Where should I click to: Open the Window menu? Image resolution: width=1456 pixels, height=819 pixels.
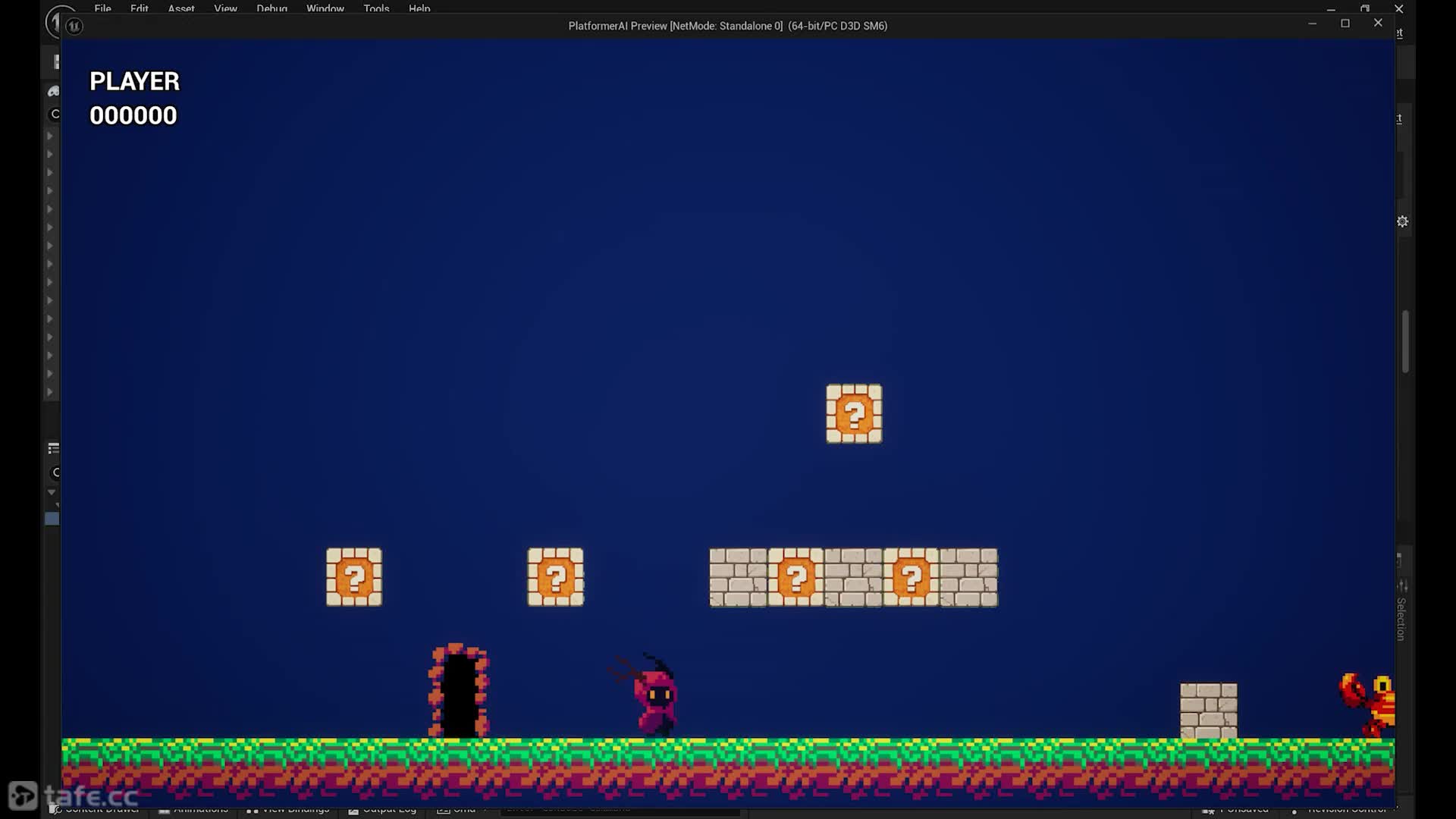coord(325,8)
